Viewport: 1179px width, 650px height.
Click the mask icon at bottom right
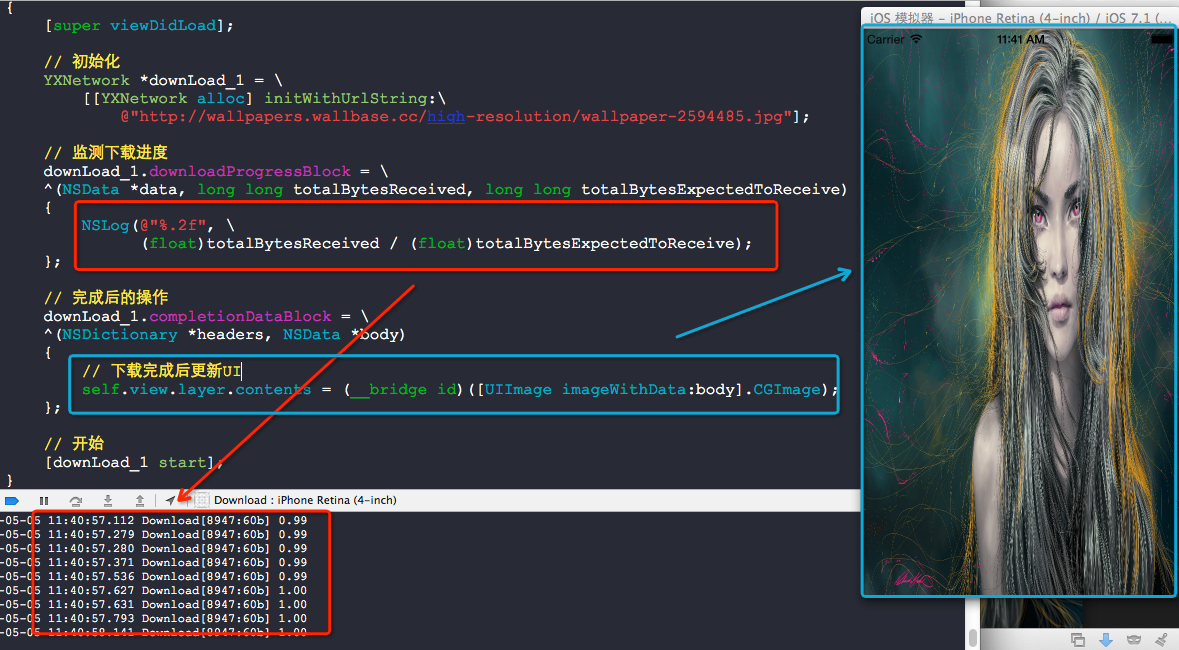coord(1134,639)
